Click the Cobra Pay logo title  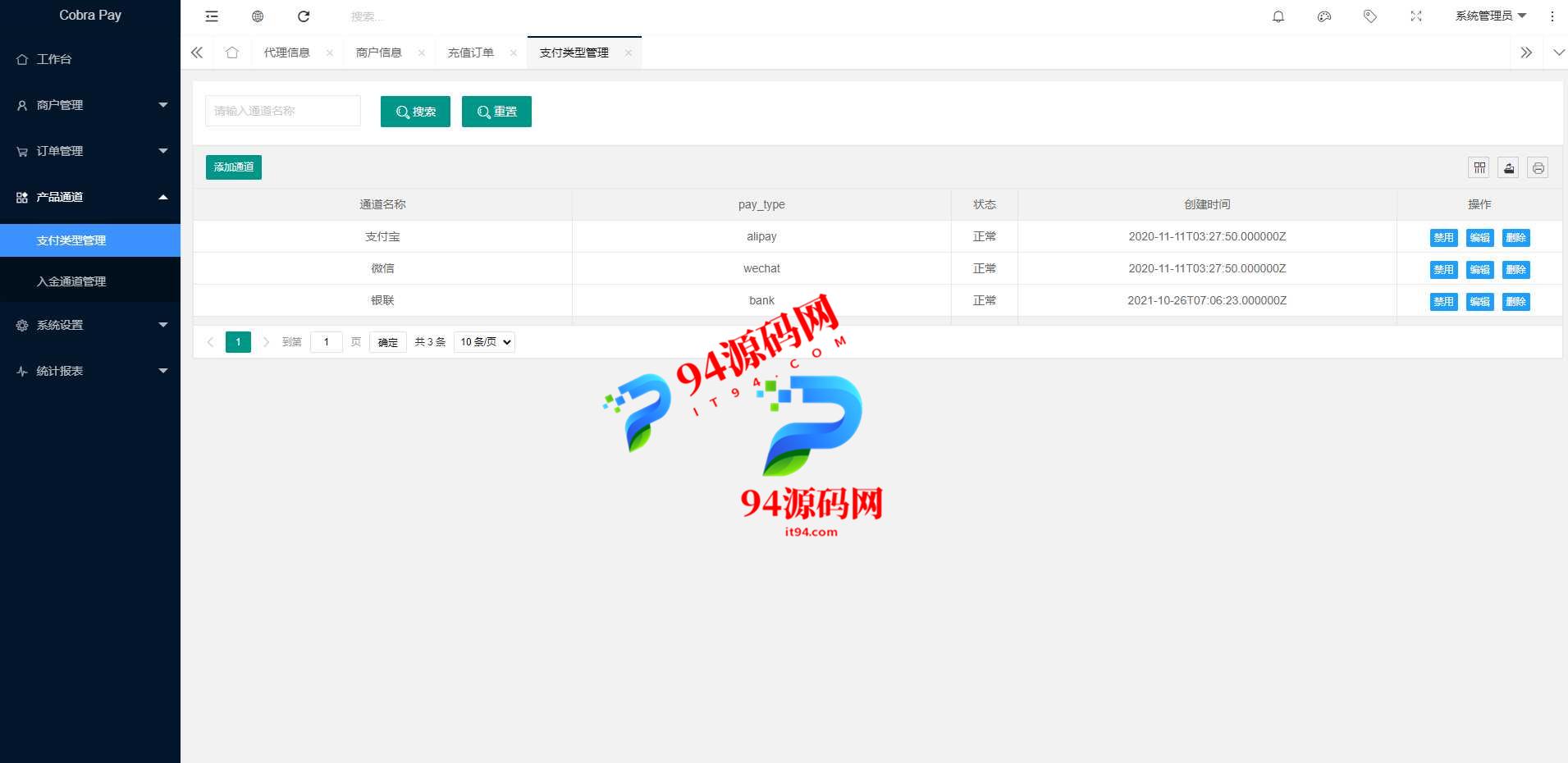(90, 15)
